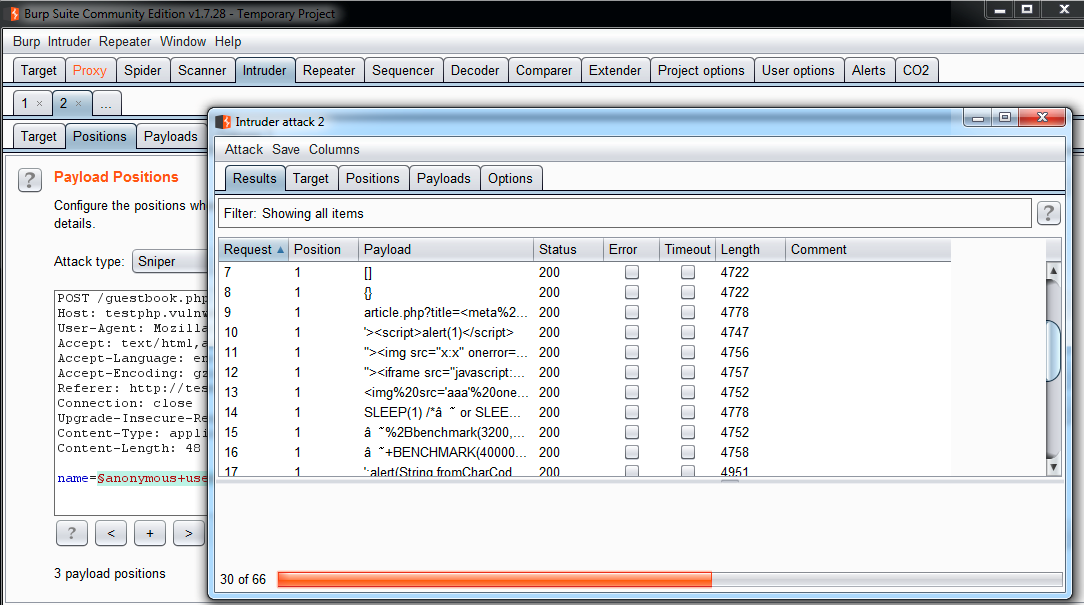Open the Save menu in attack window
The width and height of the screenshot is (1084, 605).
pyautogui.click(x=286, y=149)
